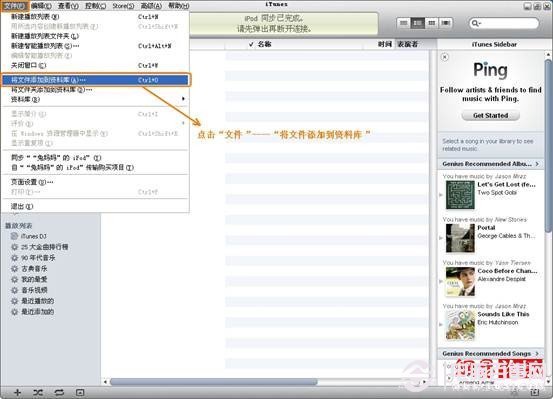Toggle the repeat icon in bottom bar
553x399 pixels.
(x=59, y=392)
